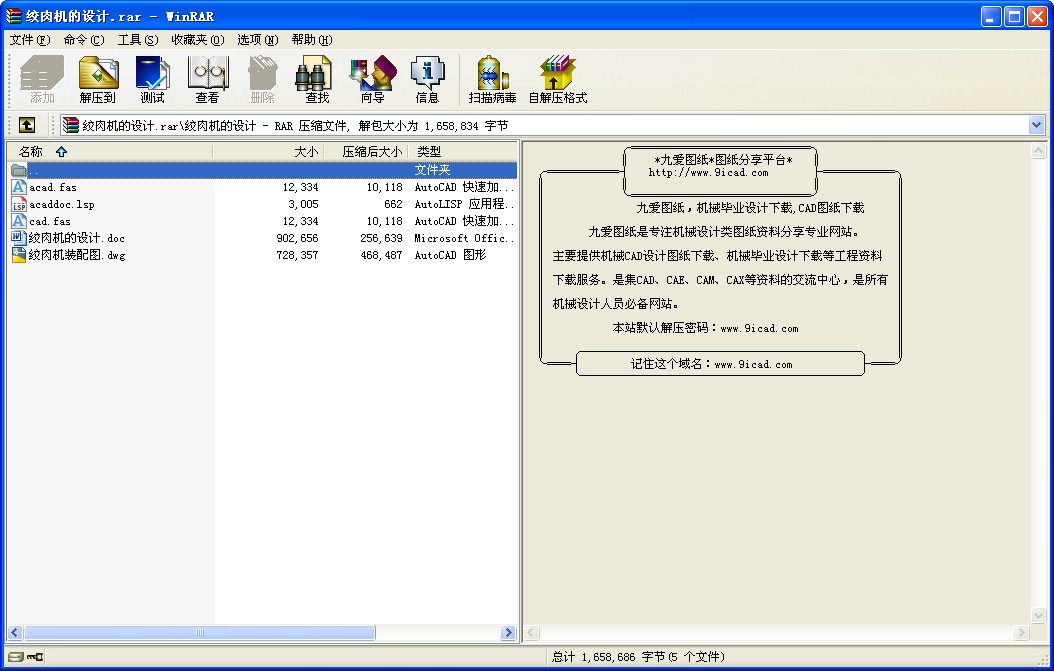1054x671 pixels.
Task: Open the 文件(F) menu
Action: 30,40
